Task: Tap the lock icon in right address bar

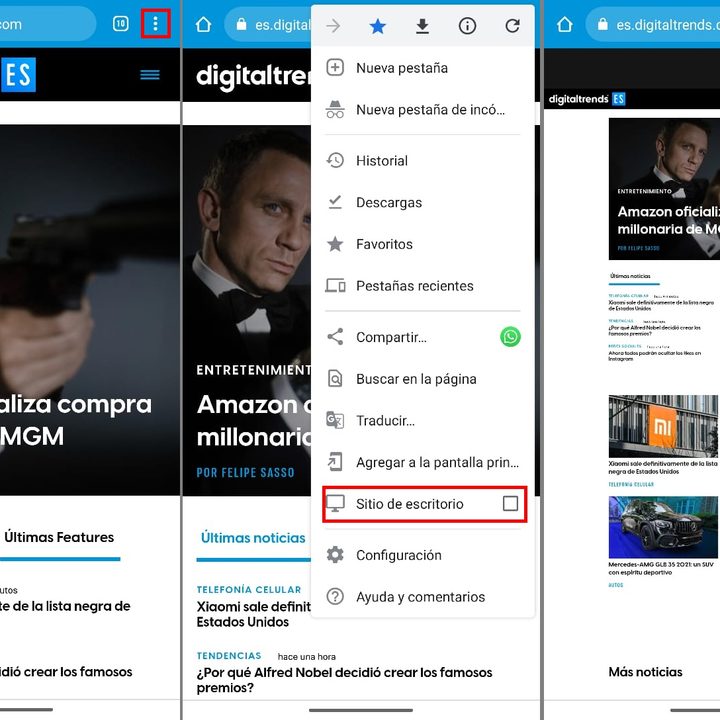Action: click(603, 24)
